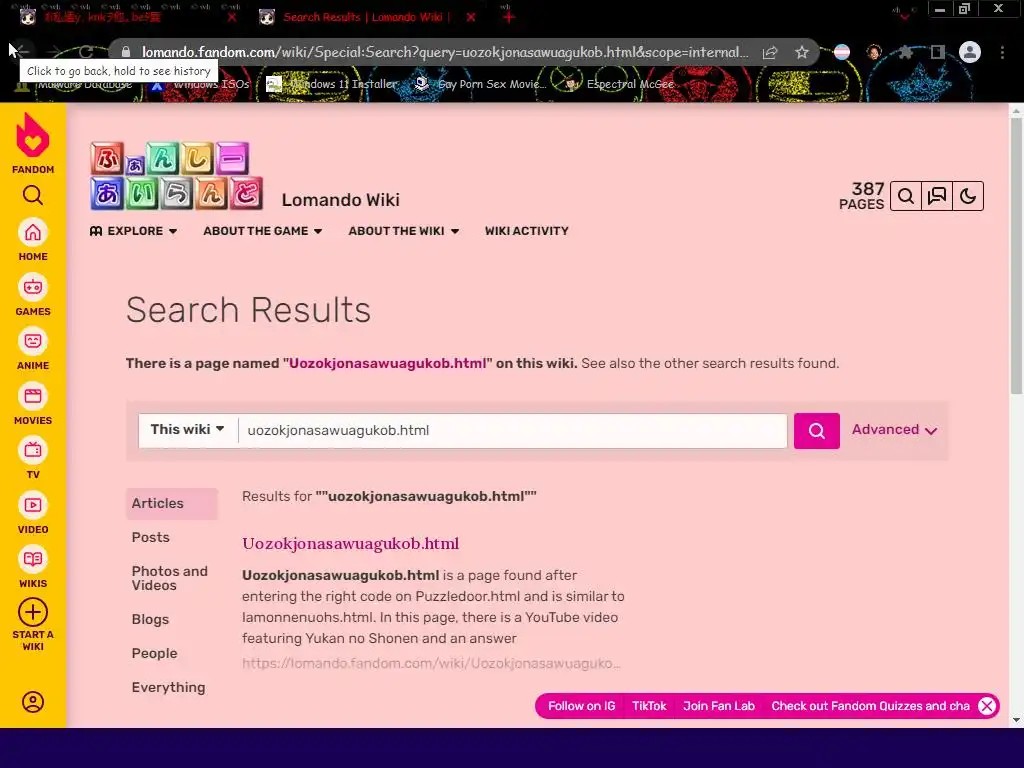This screenshot has height=768, width=1024.
Task: Reload the page with refresh icon
Action: point(86,52)
